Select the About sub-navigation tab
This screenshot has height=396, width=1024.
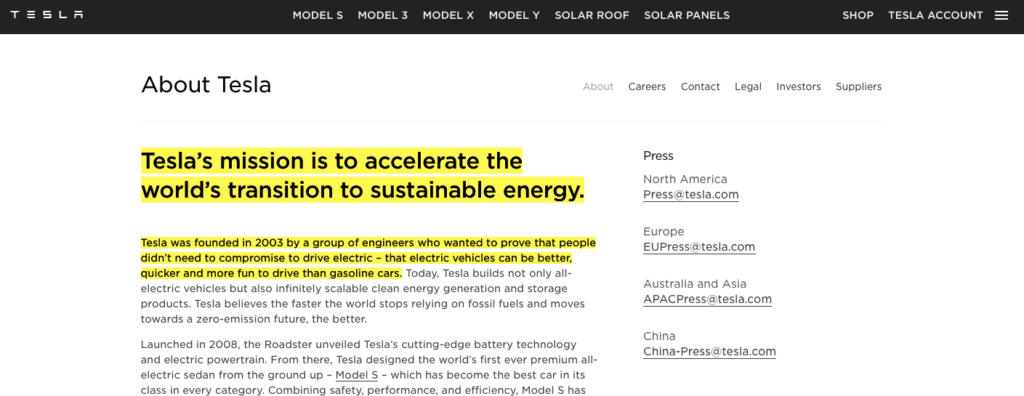pyautogui.click(x=598, y=86)
